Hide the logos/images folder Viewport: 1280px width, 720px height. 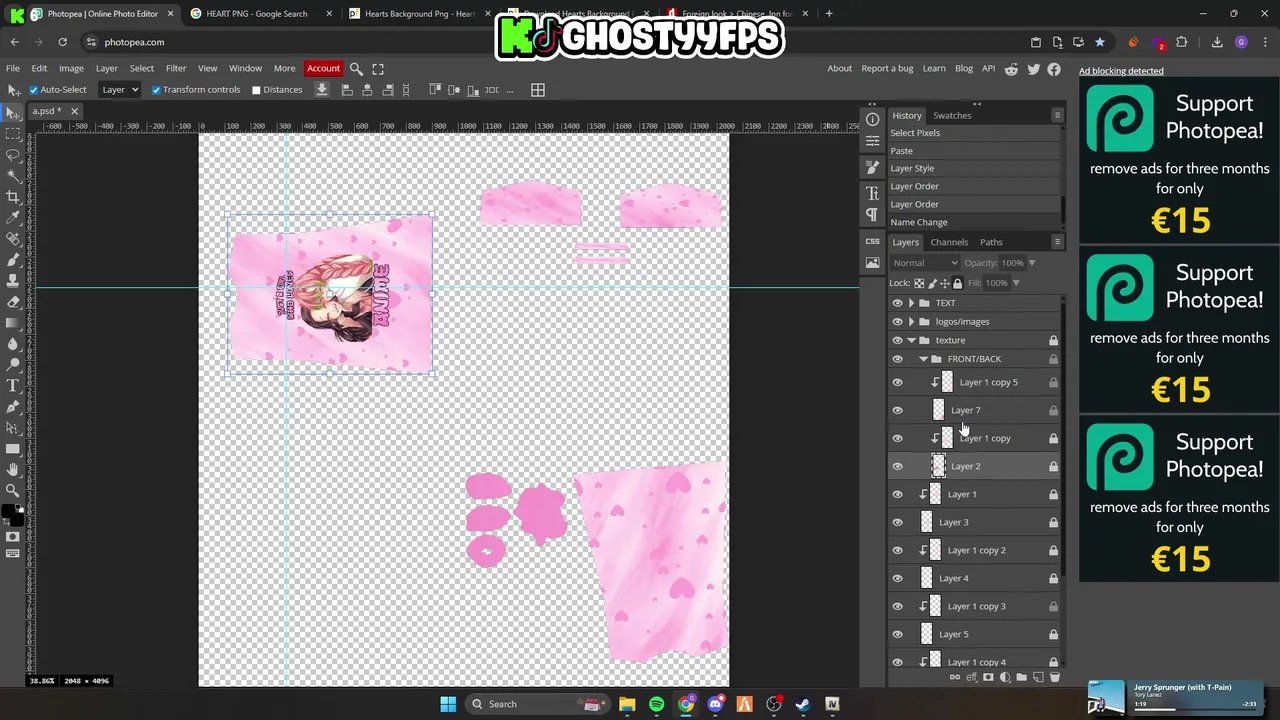[897, 322]
